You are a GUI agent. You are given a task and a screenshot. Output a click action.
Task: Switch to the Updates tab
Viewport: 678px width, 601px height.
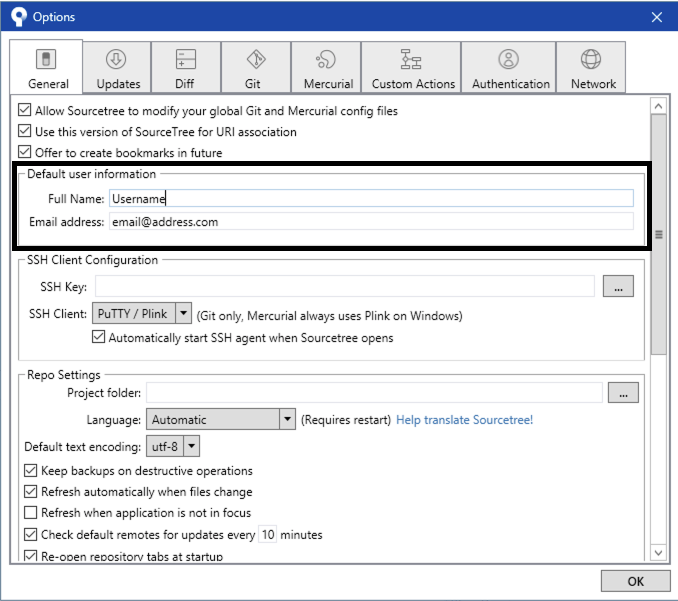117,67
